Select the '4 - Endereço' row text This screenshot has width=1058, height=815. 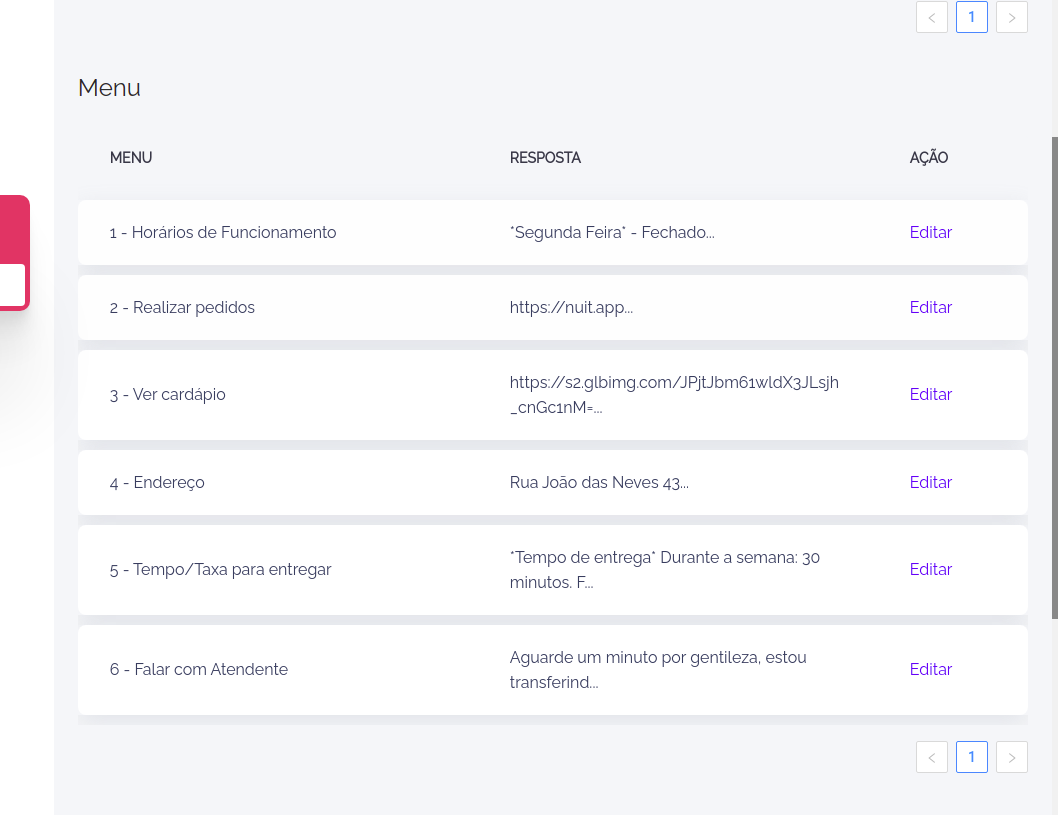click(x=157, y=482)
